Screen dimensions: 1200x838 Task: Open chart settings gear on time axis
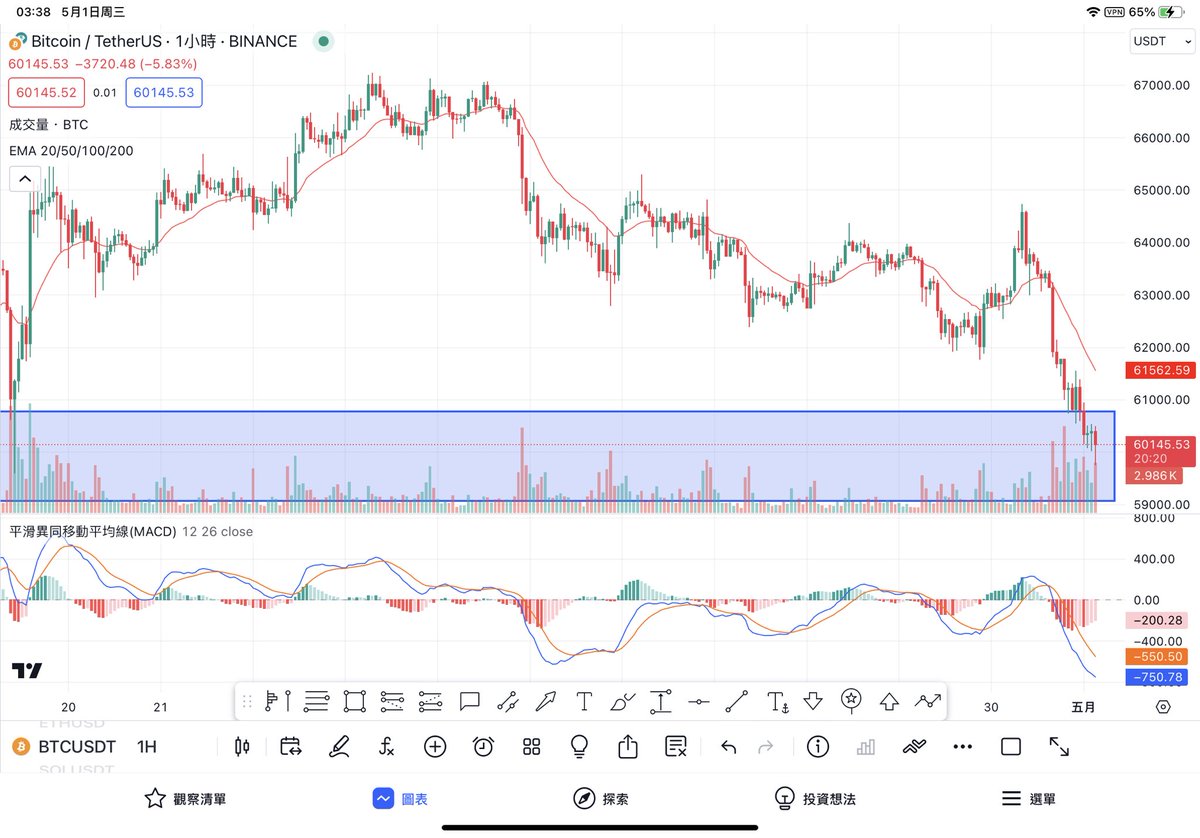pyautogui.click(x=1162, y=706)
